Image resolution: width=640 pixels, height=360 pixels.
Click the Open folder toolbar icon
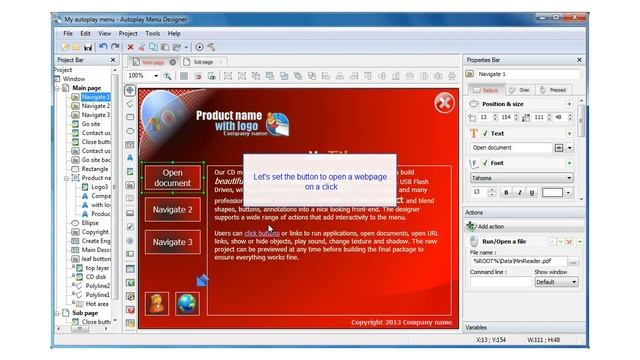click(x=76, y=47)
